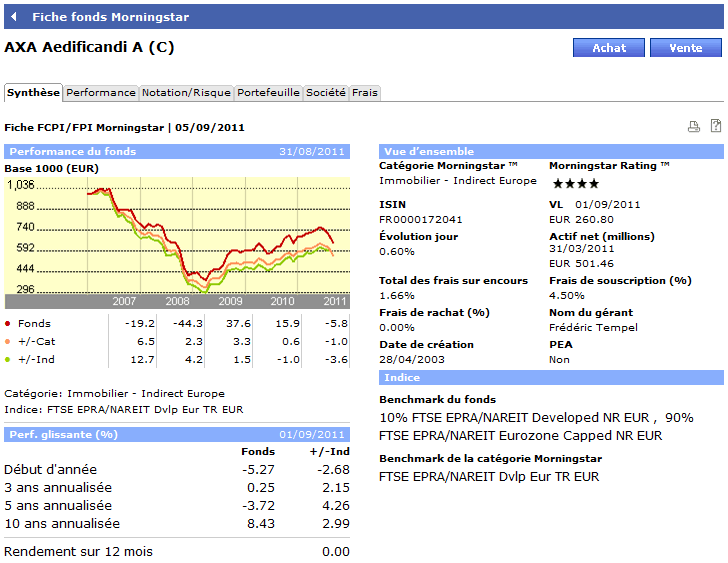Image resolution: width=728 pixels, height=563 pixels.
Task: Click the orange +/-Cat legend dot
Action: click(x=7, y=342)
